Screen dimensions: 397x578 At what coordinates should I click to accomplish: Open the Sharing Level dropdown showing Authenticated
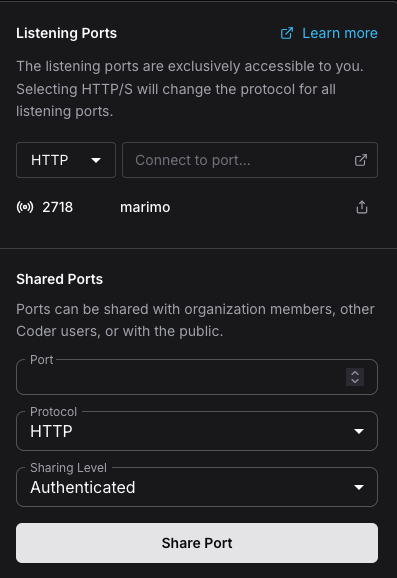(197, 487)
